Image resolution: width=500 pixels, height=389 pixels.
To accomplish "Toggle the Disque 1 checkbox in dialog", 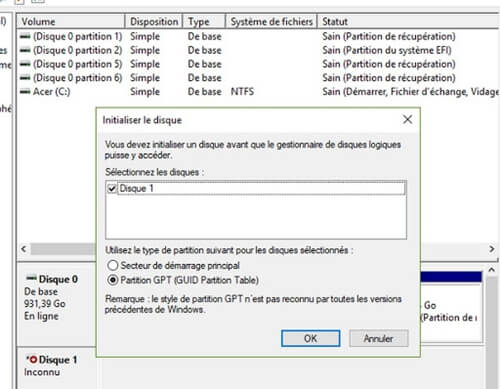I will pyautogui.click(x=112, y=189).
